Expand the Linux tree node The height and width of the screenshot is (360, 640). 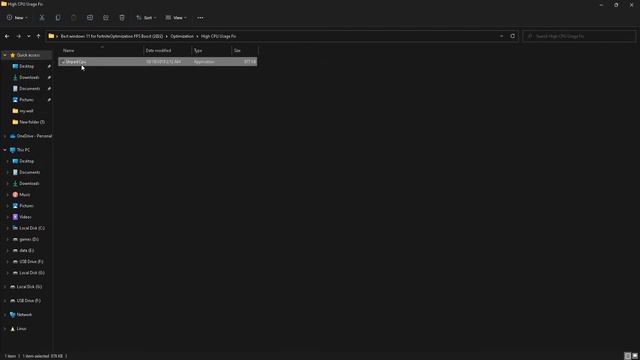click(5, 329)
